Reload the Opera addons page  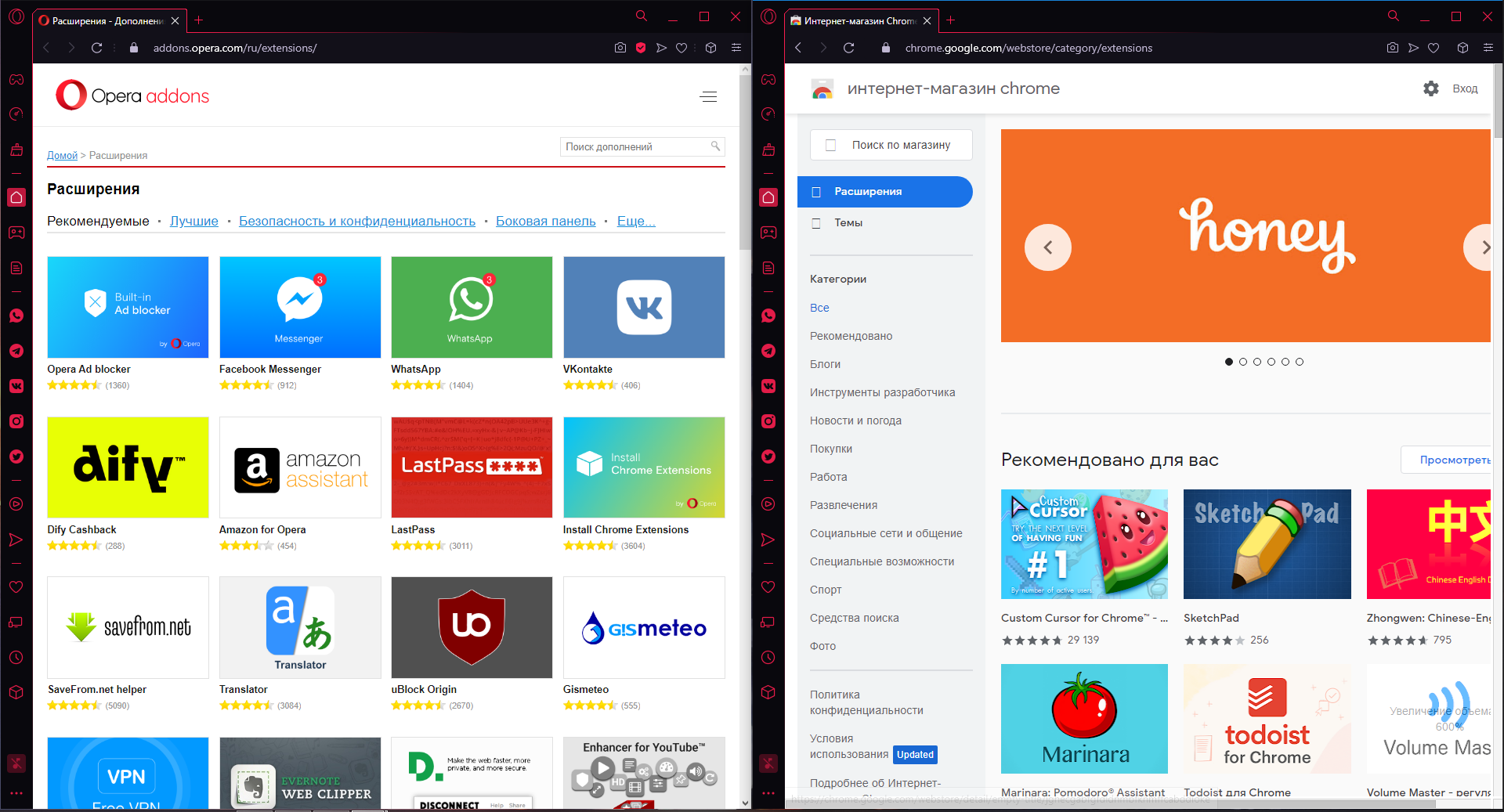(97, 48)
